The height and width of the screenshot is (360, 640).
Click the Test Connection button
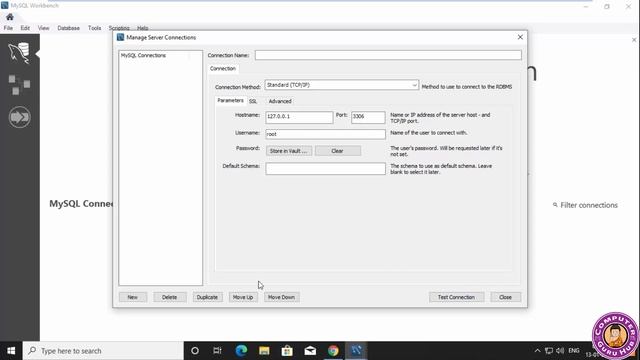(456, 297)
